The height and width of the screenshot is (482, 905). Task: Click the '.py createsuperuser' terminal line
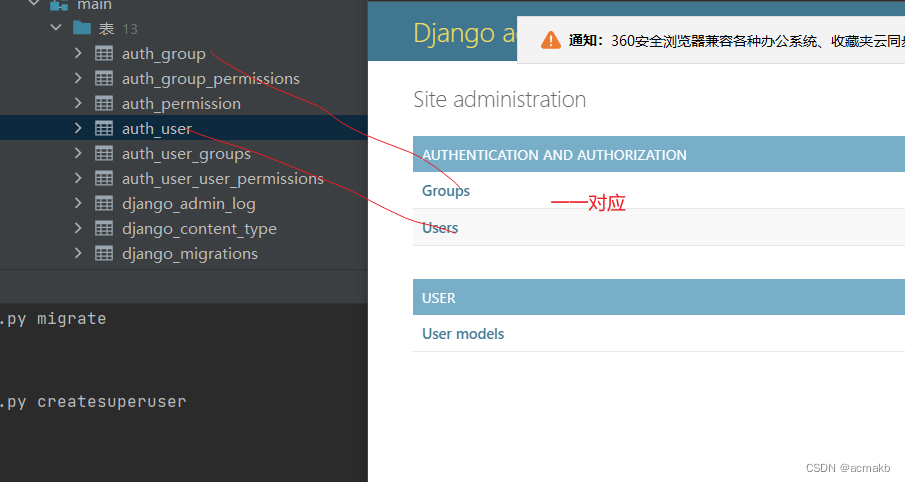click(x=93, y=402)
